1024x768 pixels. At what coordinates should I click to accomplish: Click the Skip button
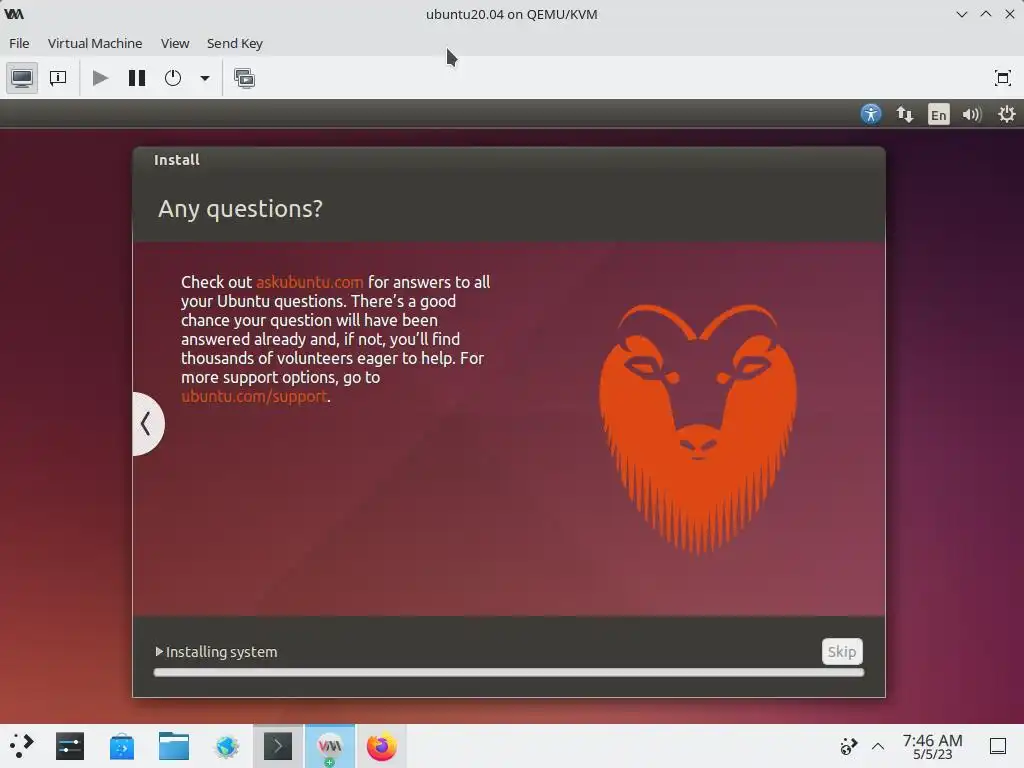(842, 651)
